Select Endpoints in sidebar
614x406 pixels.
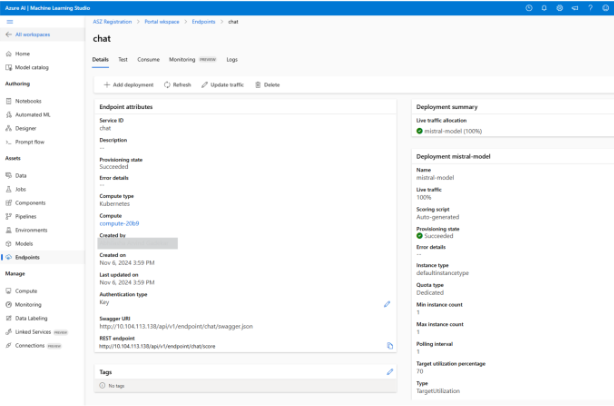tap(23, 257)
